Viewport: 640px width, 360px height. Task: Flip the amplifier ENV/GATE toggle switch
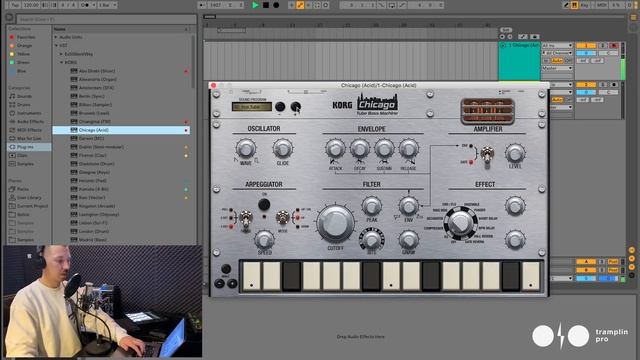(x=487, y=156)
